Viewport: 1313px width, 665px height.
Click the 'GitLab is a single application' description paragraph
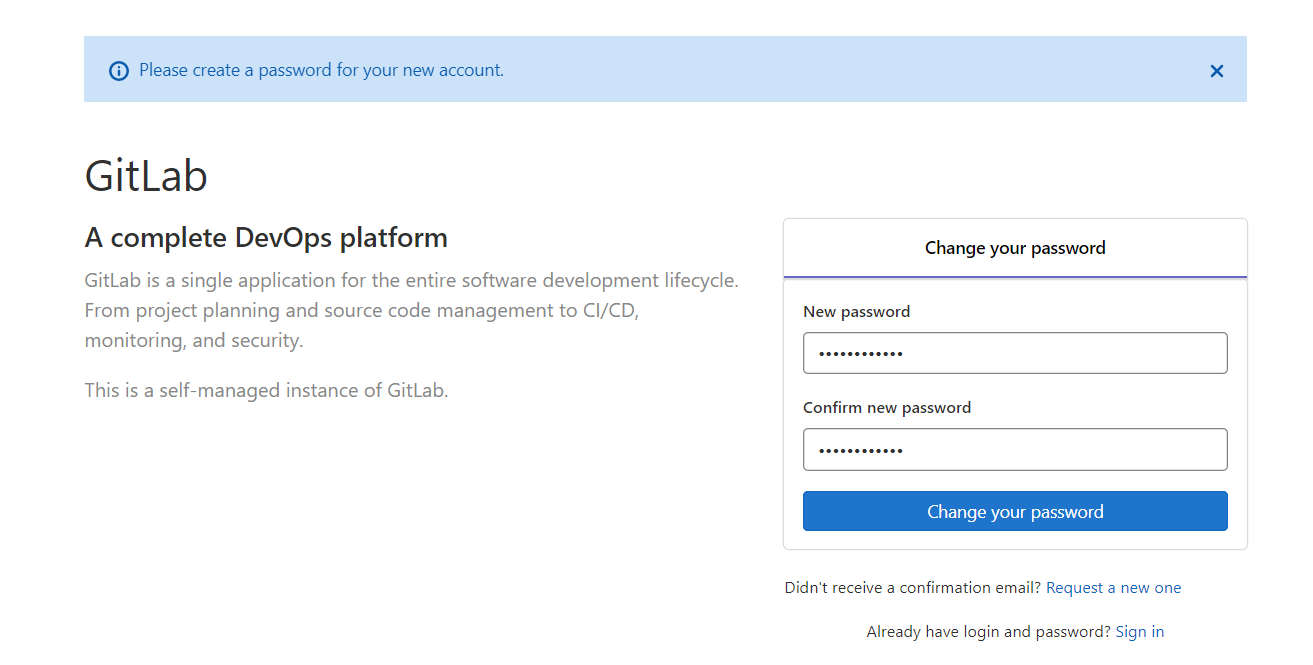point(411,281)
